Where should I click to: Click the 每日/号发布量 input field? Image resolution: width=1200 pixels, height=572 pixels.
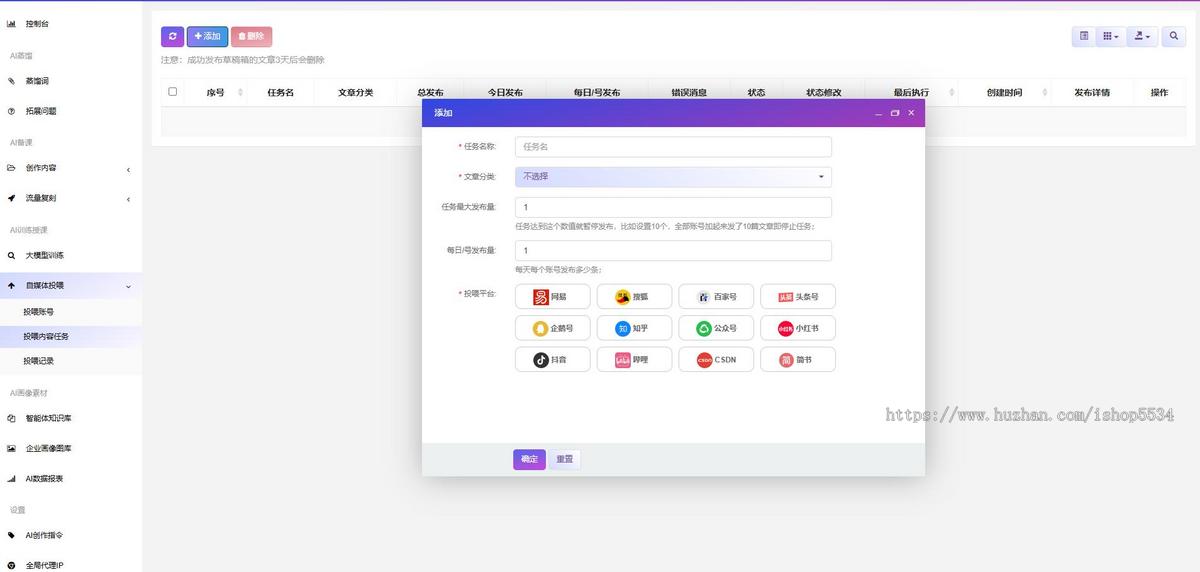tap(673, 250)
